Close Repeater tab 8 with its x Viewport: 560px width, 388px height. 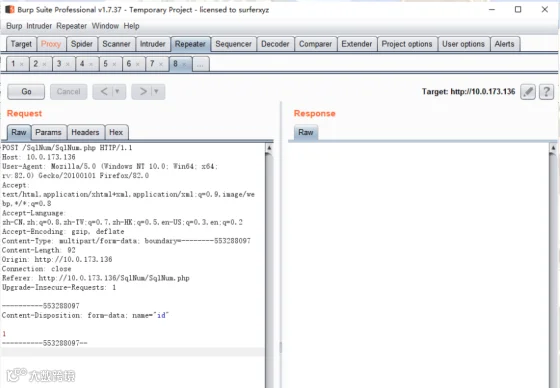(x=184, y=64)
